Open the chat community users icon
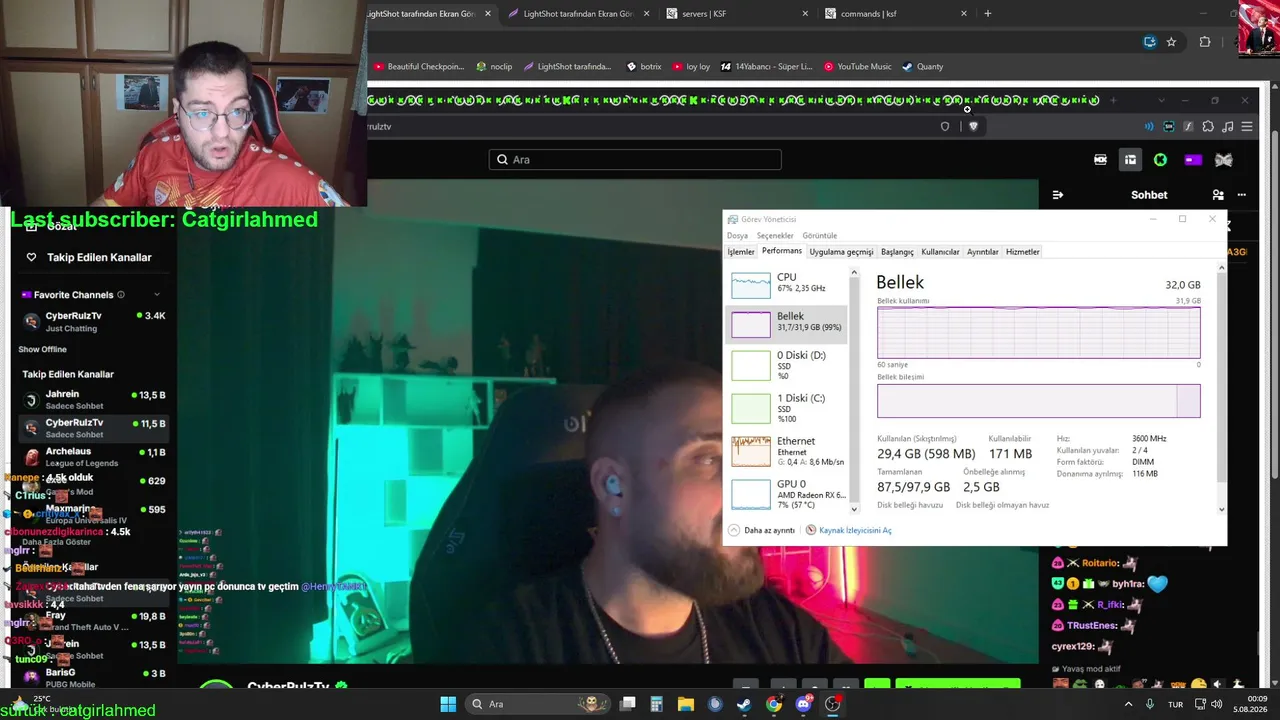This screenshot has height=720, width=1280. pos(1218,195)
